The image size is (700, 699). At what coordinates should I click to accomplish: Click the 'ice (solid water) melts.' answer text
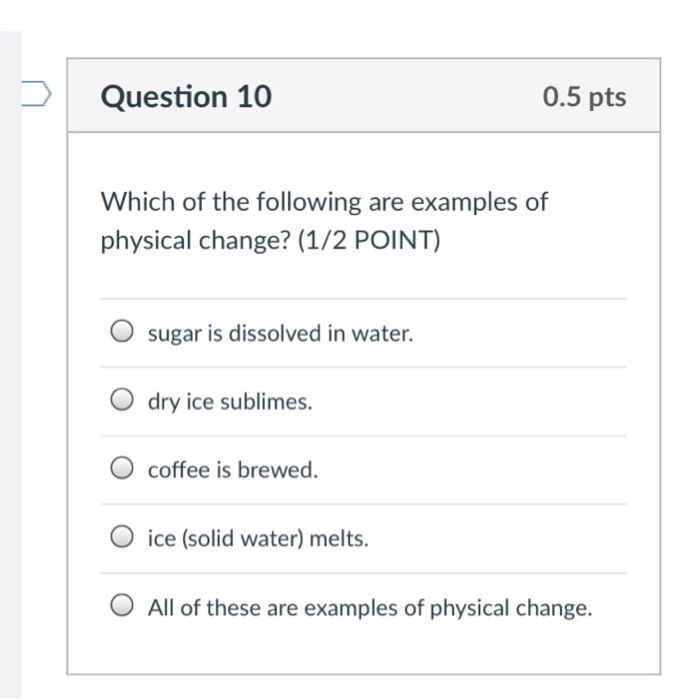tap(258, 539)
